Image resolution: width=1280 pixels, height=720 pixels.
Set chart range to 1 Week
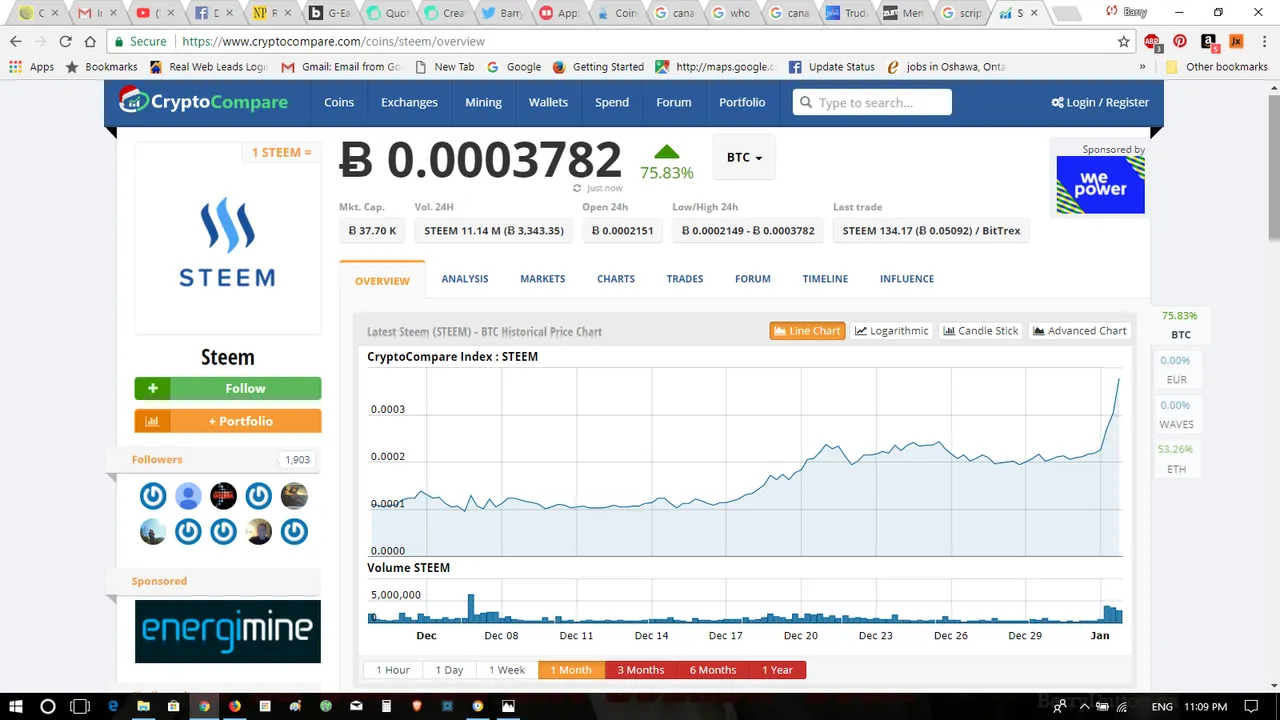pyautogui.click(x=506, y=670)
